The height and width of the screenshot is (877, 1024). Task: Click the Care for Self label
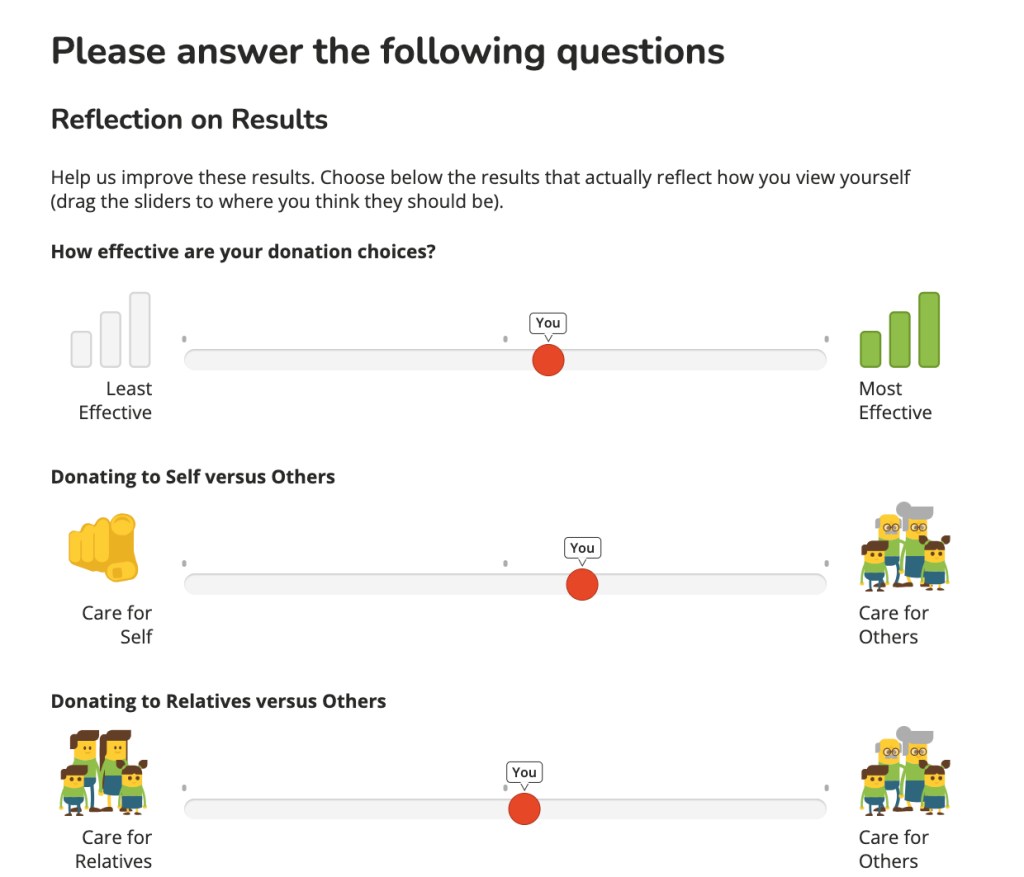118,625
